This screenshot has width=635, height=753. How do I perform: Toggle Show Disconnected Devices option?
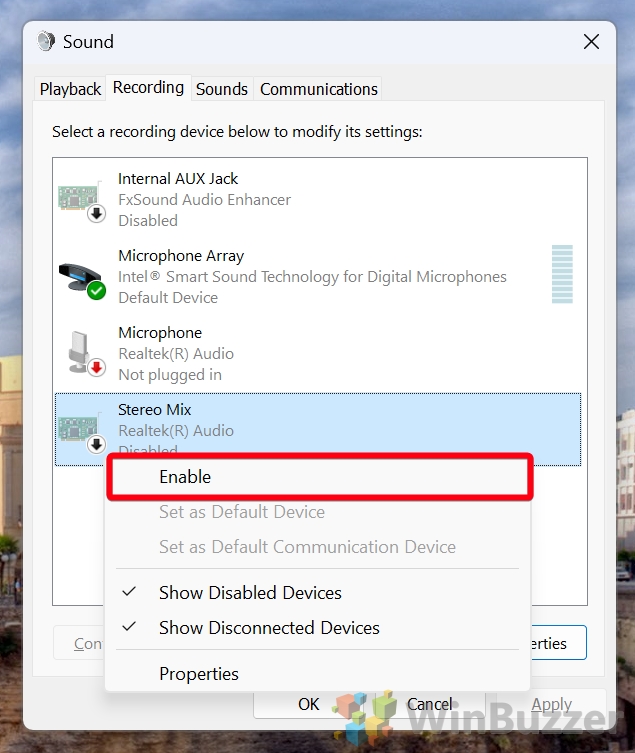click(269, 628)
